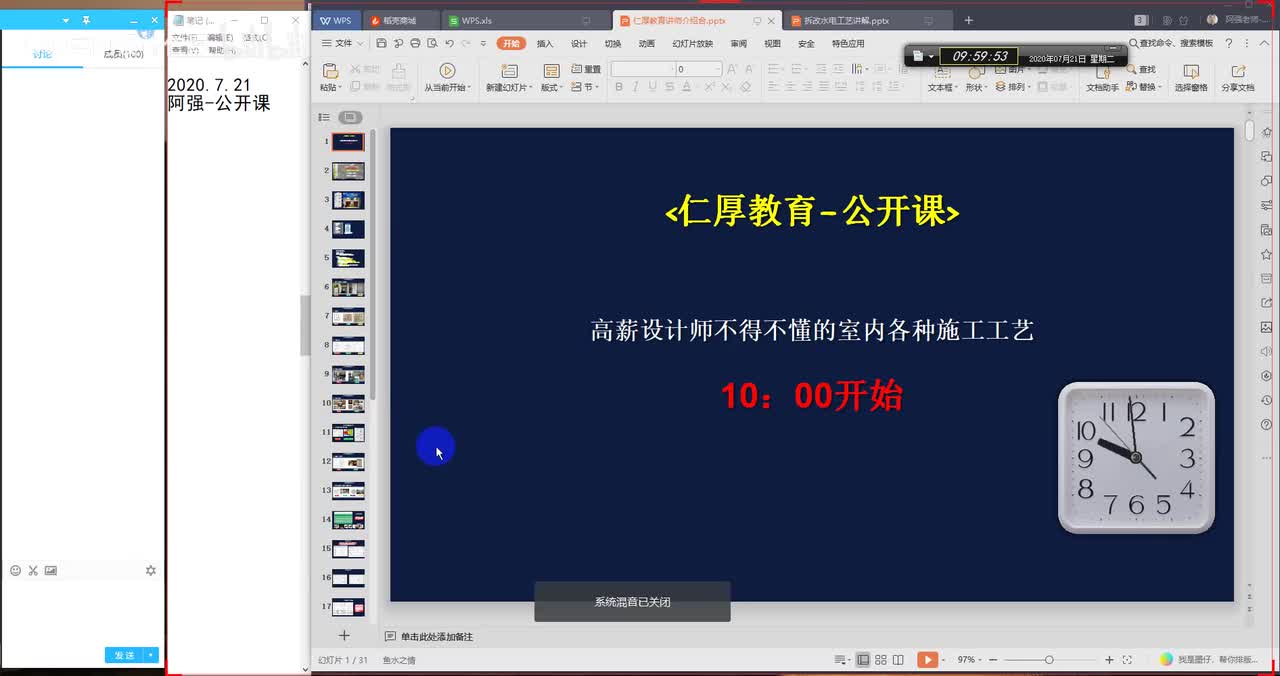Open quick access toolbar customize dropdown
Viewport: 1280px width, 676px height.
click(483, 44)
